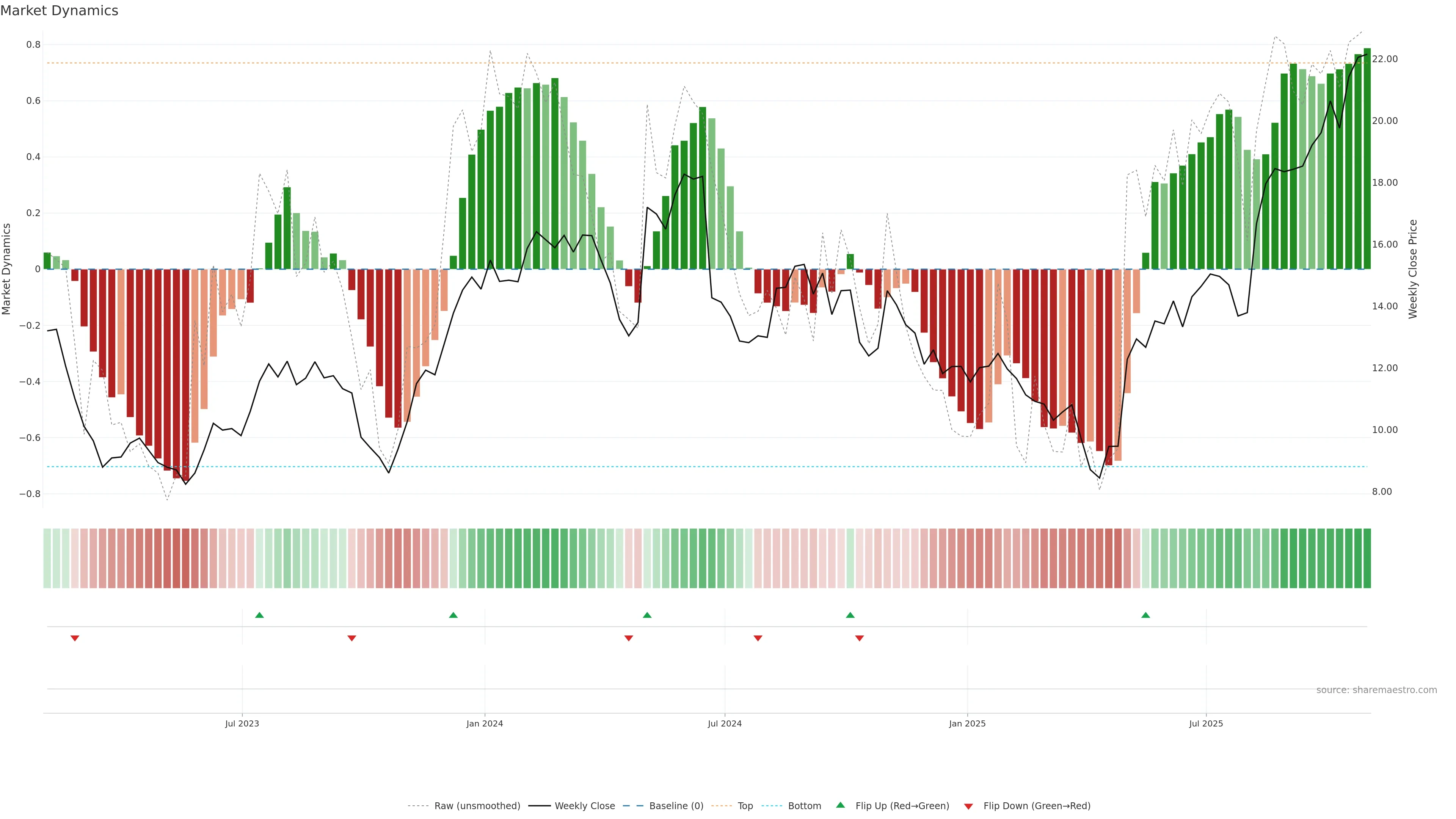Click the Weekly Close Price axis title
Viewport: 1456px width, 819px height.
click(x=1413, y=269)
